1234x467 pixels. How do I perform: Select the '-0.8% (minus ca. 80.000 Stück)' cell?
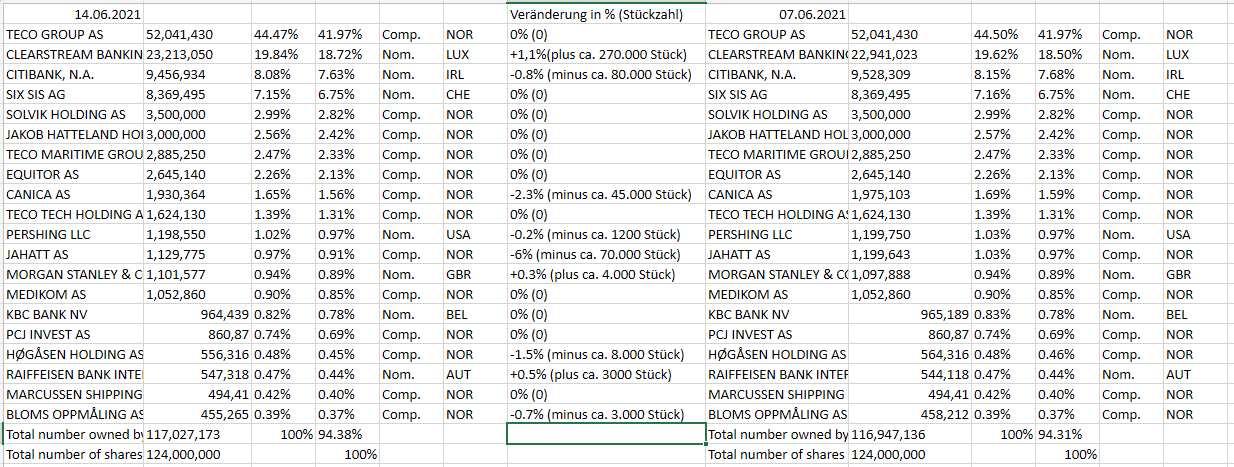coord(607,74)
